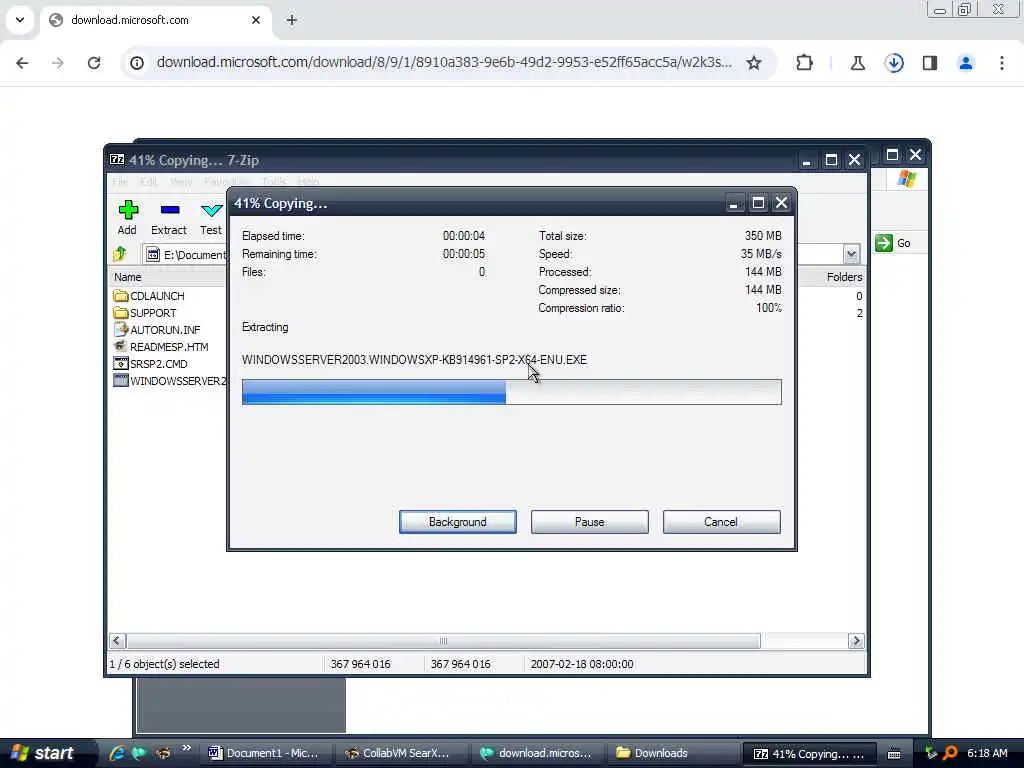The width and height of the screenshot is (1024, 768).
Task: Click the orange magnifier system tray icon
Action: pyautogui.click(x=950, y=753)
